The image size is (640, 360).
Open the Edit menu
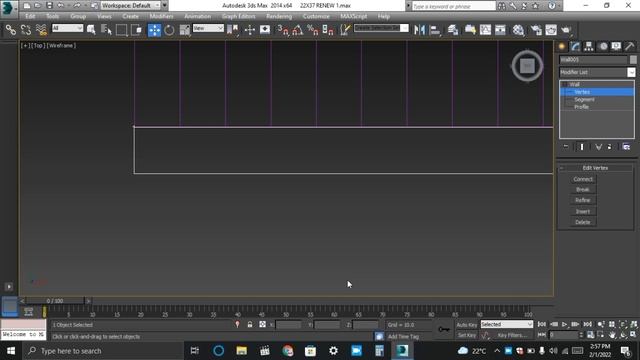[30, 16]
